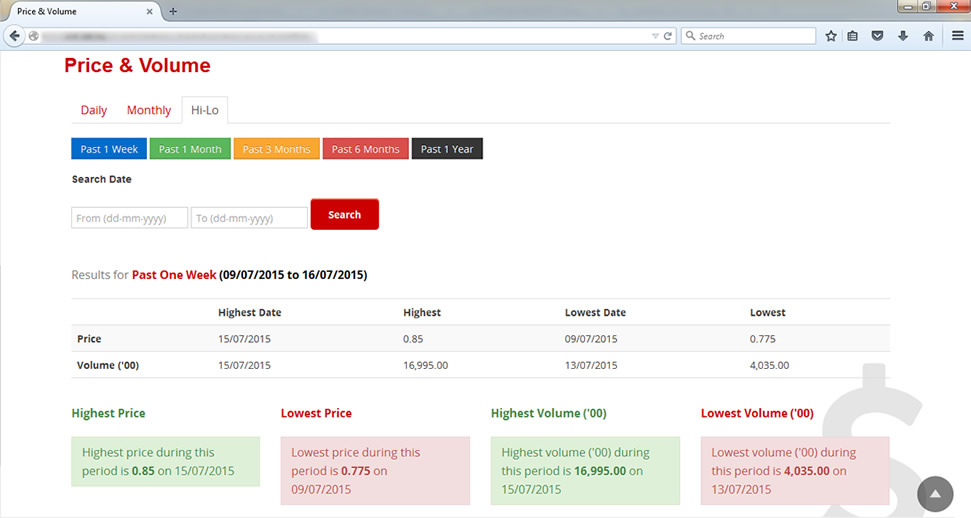Open the Firefox hamburger menu
The image size is (971, 518).
pos(957,36)
